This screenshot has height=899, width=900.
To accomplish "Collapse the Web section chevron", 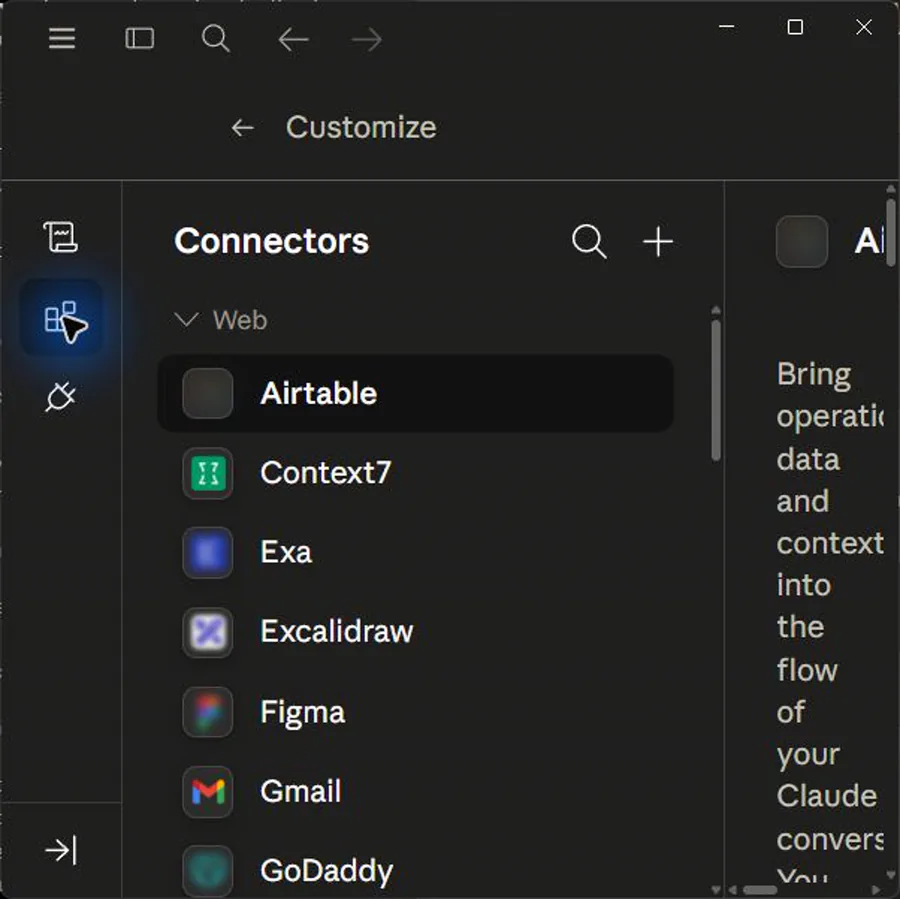I will (x=187, y=320).
